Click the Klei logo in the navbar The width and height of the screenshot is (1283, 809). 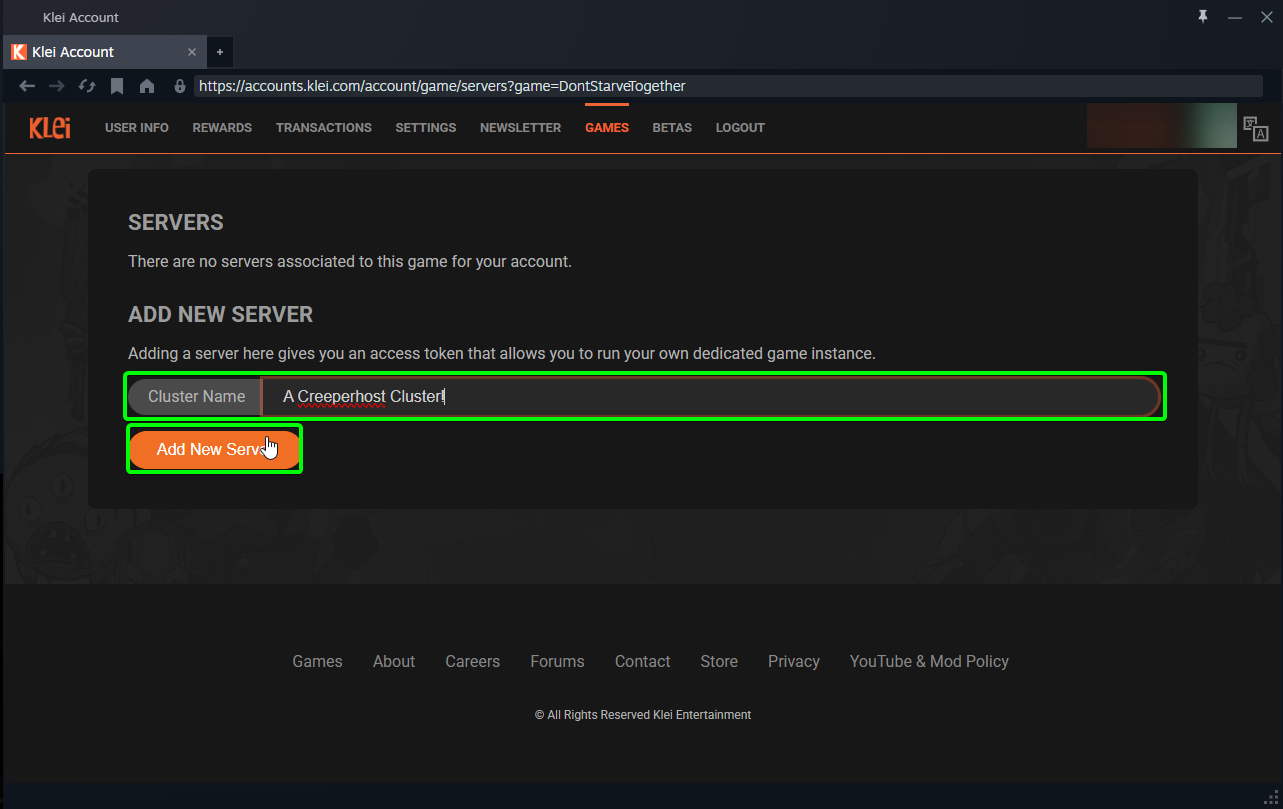50,128
